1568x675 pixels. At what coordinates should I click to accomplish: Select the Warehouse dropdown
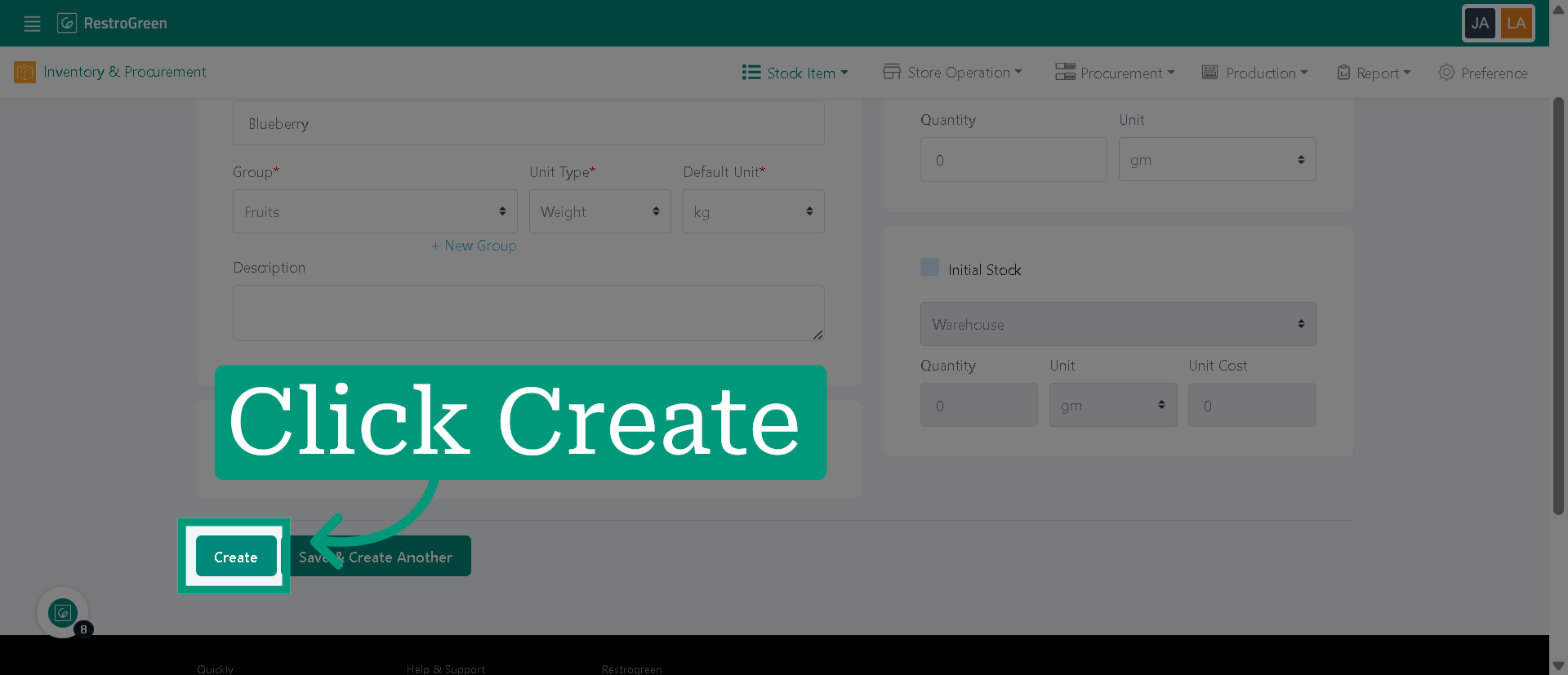tap(1118, 324)
